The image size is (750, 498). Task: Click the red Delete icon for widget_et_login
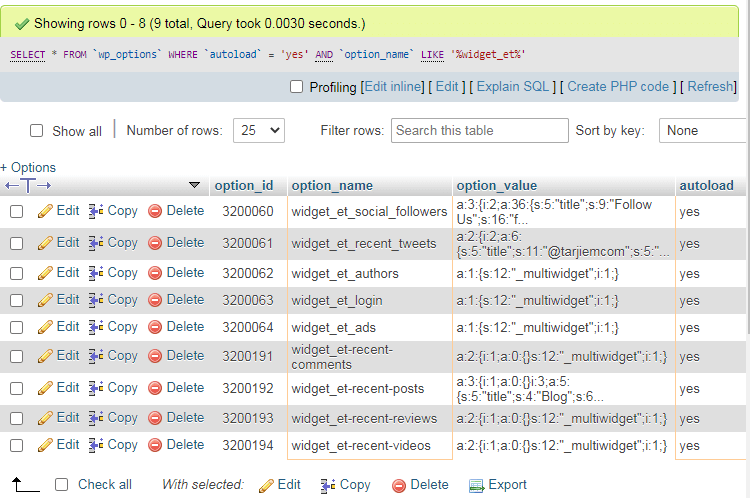pos(155,300)
